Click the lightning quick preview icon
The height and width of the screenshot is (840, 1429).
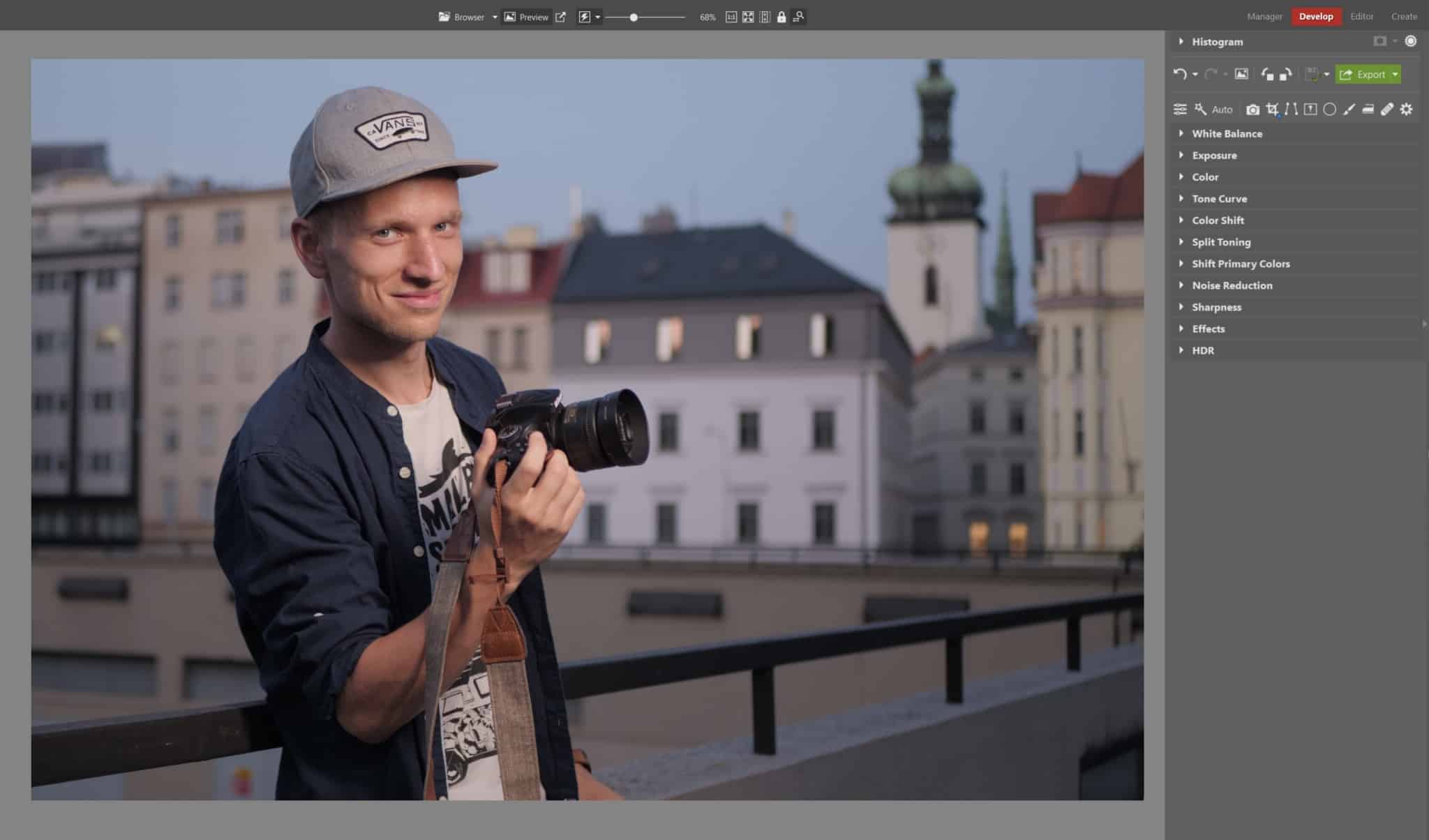point(585,17)
